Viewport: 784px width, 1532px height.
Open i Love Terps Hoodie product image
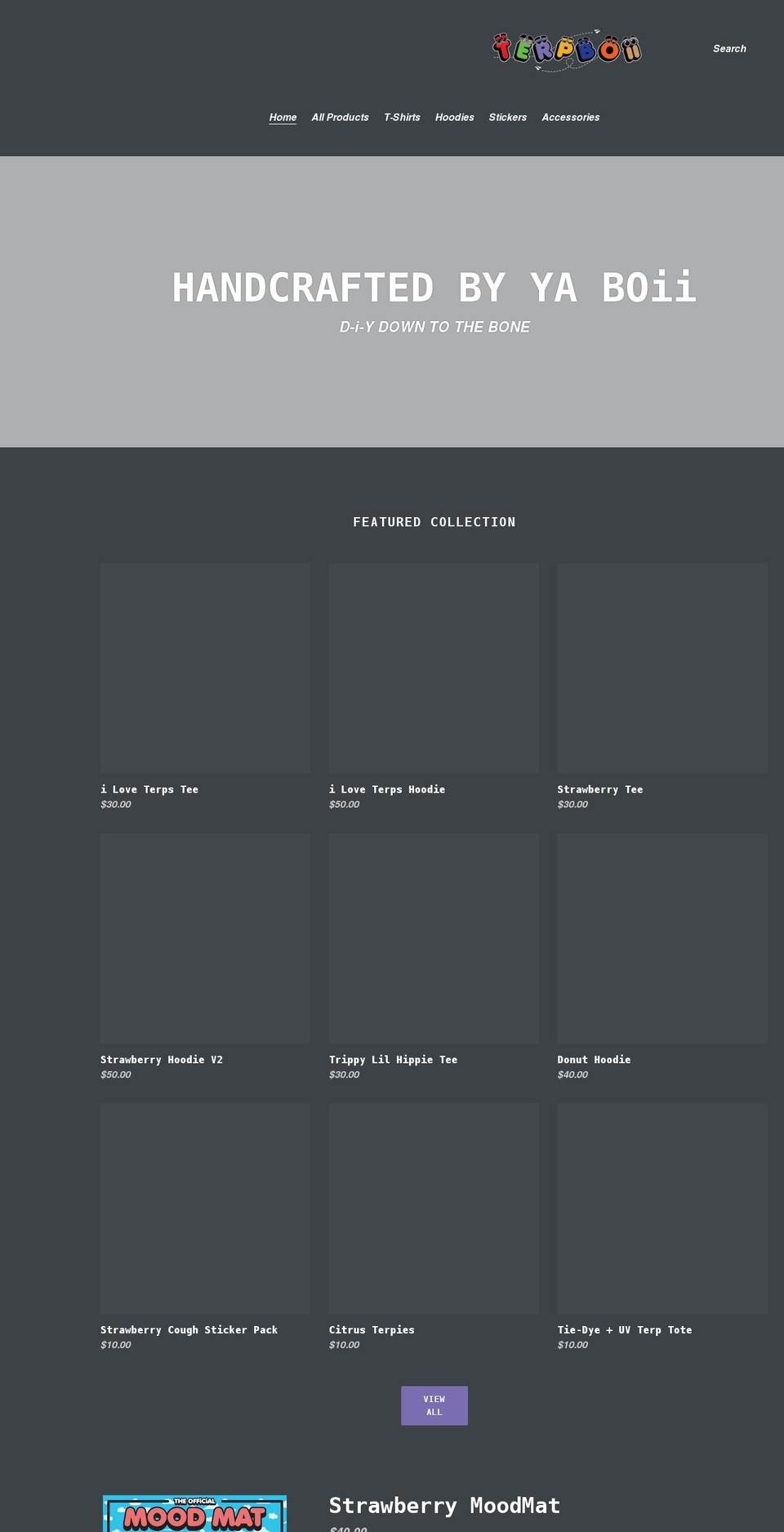434,668
